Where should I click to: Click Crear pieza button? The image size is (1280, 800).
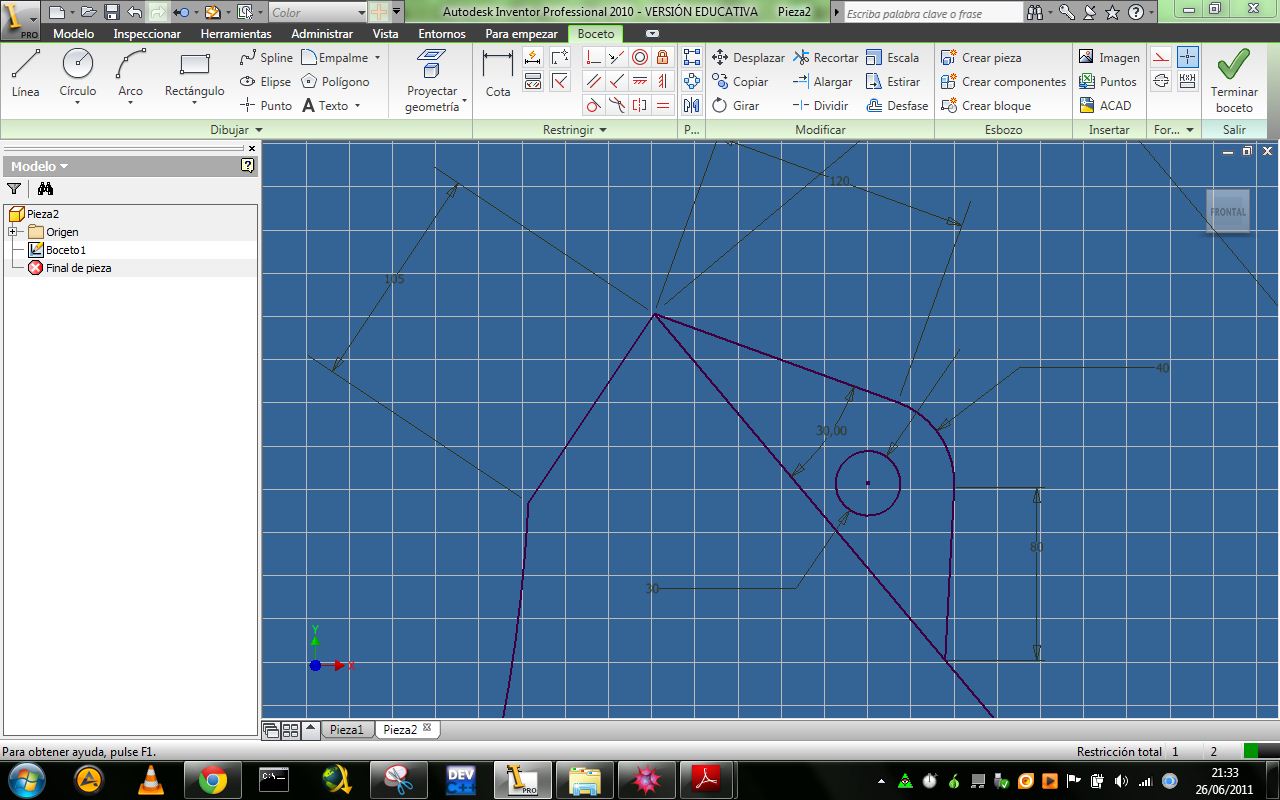click(981, 58)
